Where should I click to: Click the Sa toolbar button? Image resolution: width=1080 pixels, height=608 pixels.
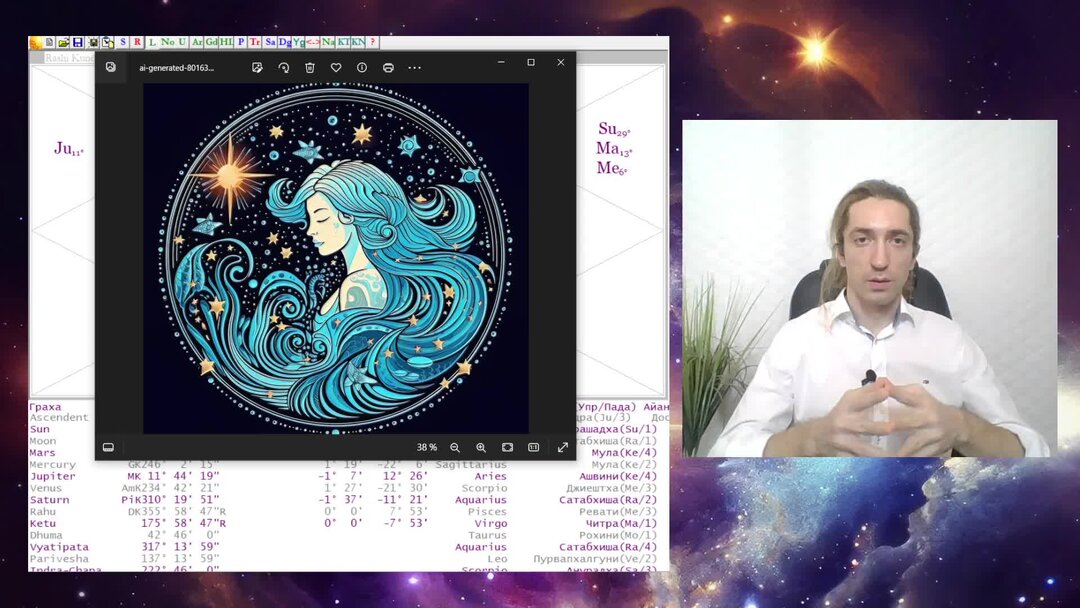click(271, 42)
